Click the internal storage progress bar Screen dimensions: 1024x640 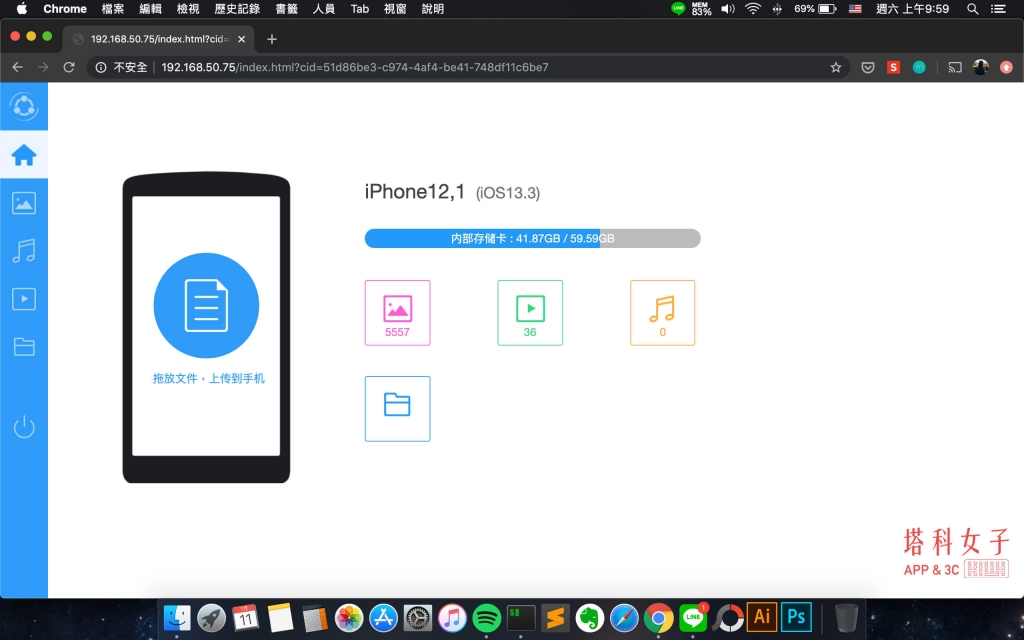[x=532, y=238]
